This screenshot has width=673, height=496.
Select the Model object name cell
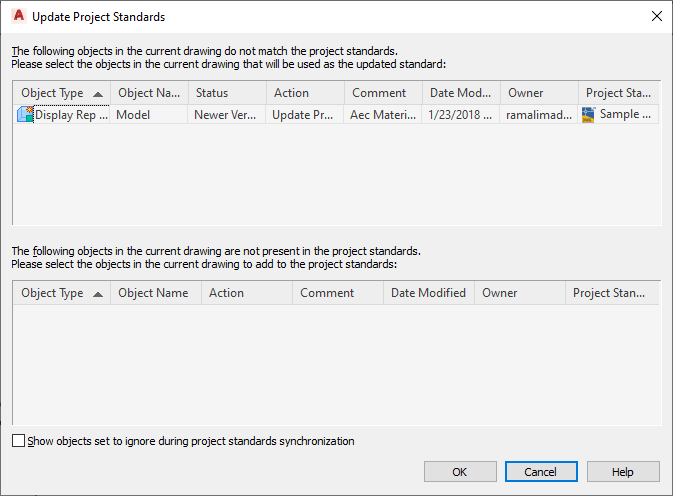pyautogui.click(x=148, y=115)
